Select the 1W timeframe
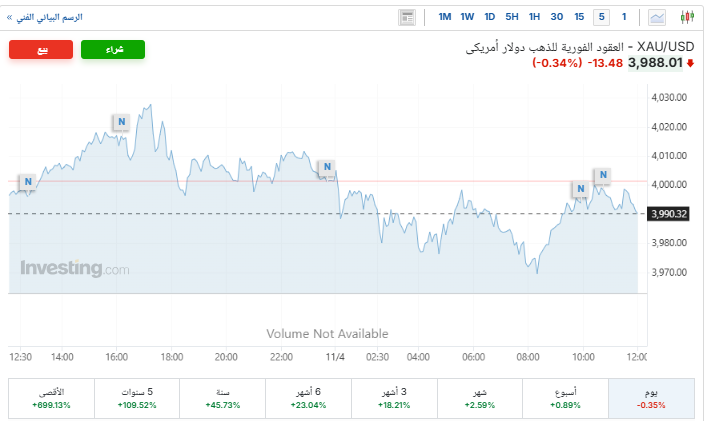 467,17
